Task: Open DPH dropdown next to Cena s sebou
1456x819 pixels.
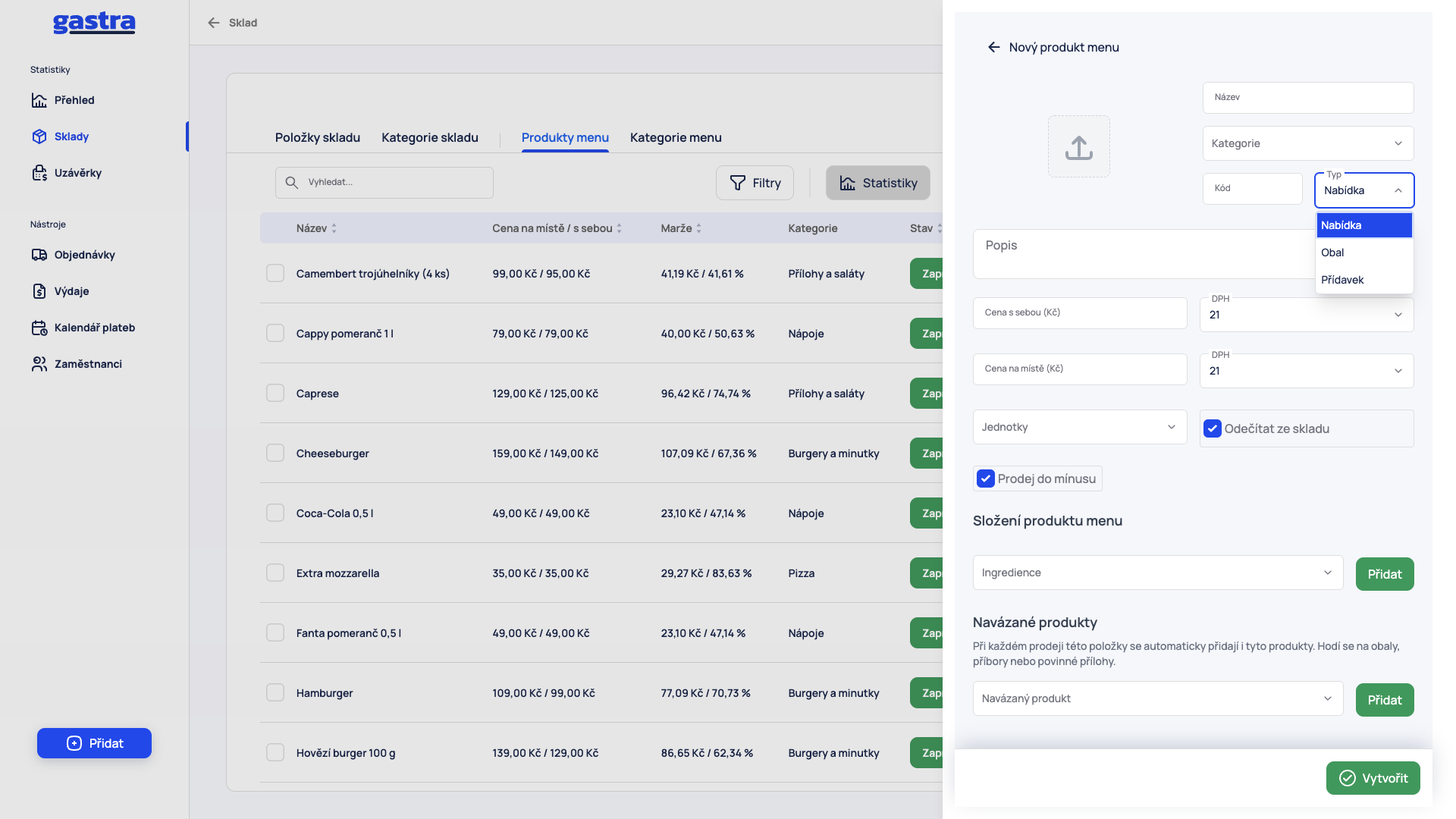Action: point(1306,315)
